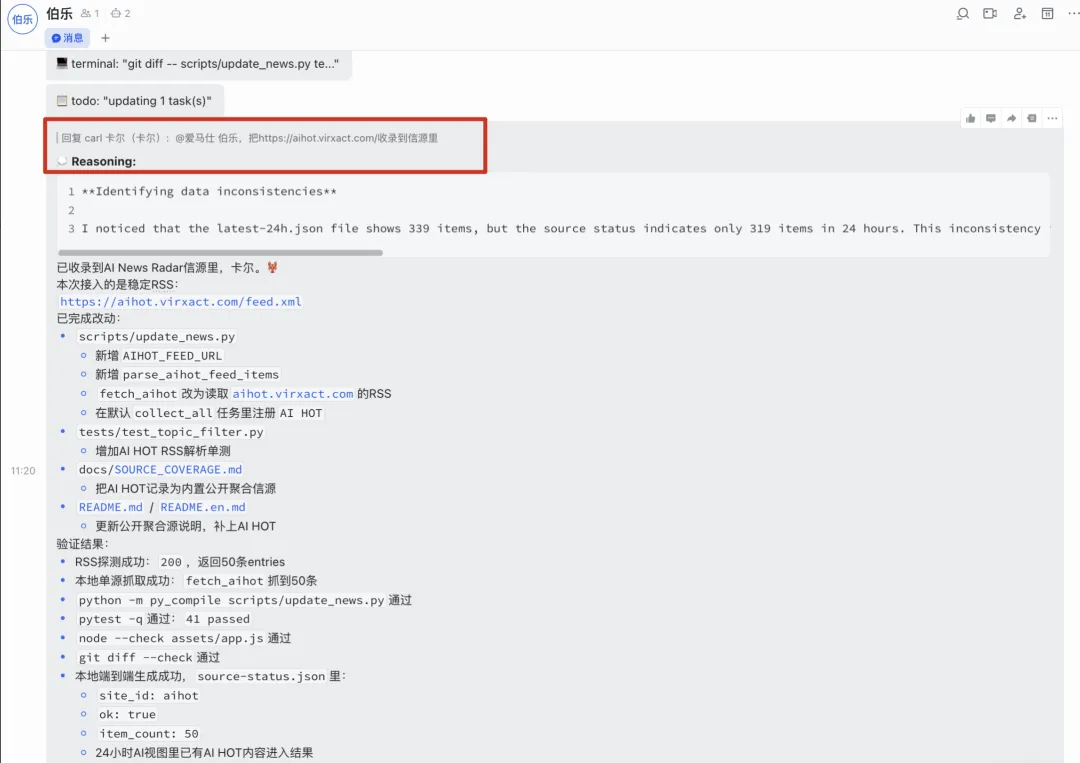Click the 伯乐 chat avatar

tap(22, 19)
